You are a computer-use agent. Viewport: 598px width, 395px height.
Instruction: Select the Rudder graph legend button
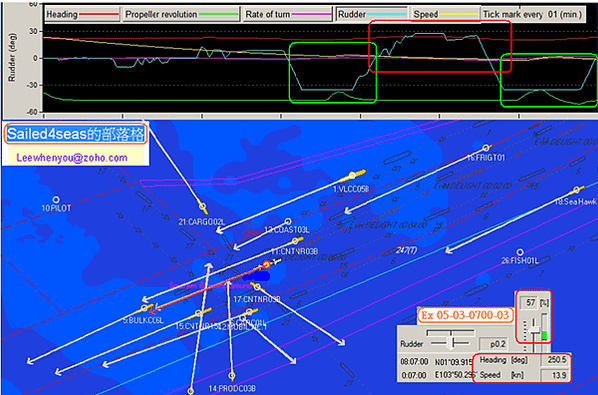click(x=372, y=14)
